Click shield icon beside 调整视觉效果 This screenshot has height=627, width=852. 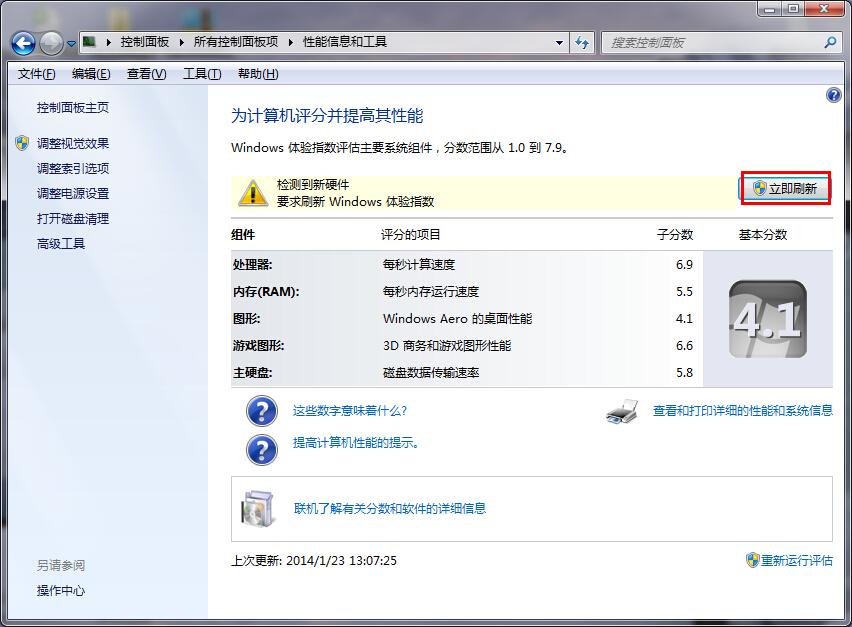pyautogui.click(x=22, y=143)
